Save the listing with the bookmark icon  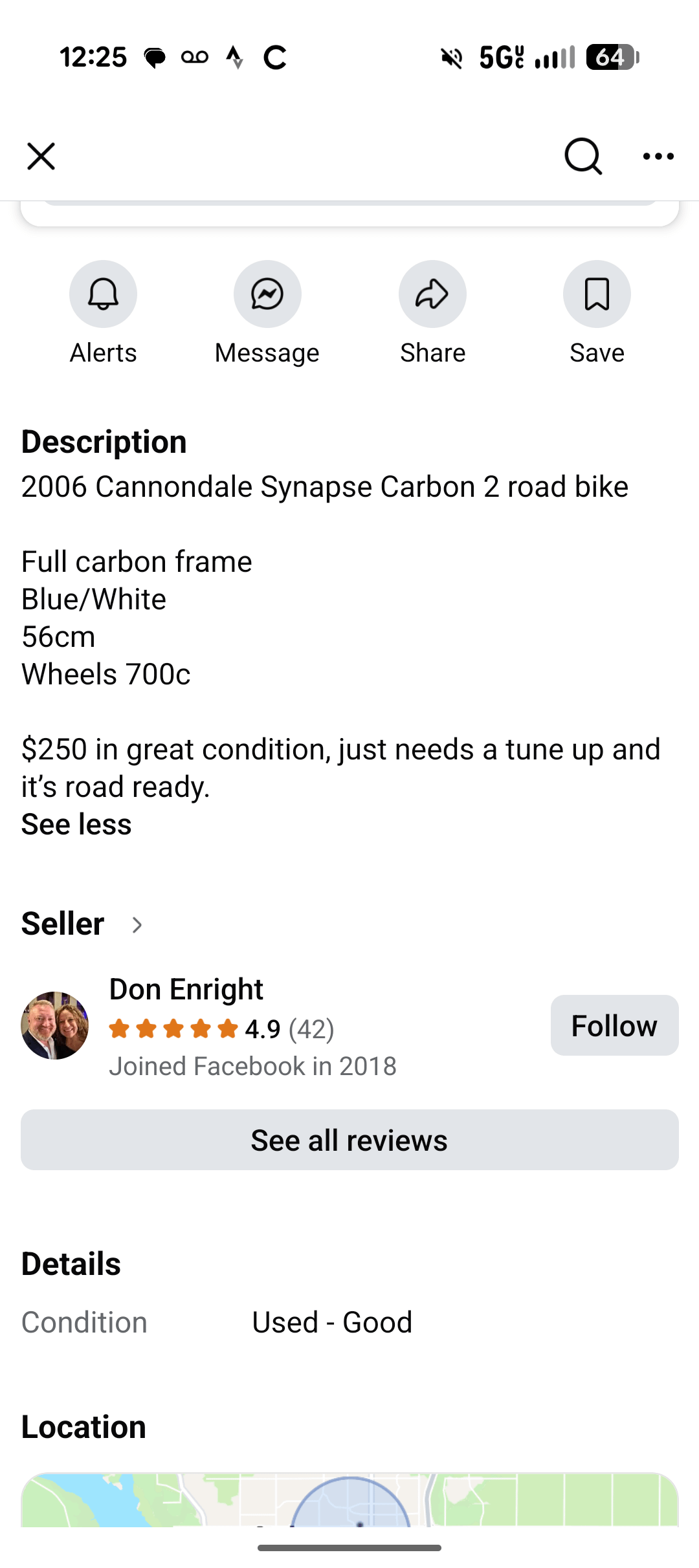click(597, 294)
